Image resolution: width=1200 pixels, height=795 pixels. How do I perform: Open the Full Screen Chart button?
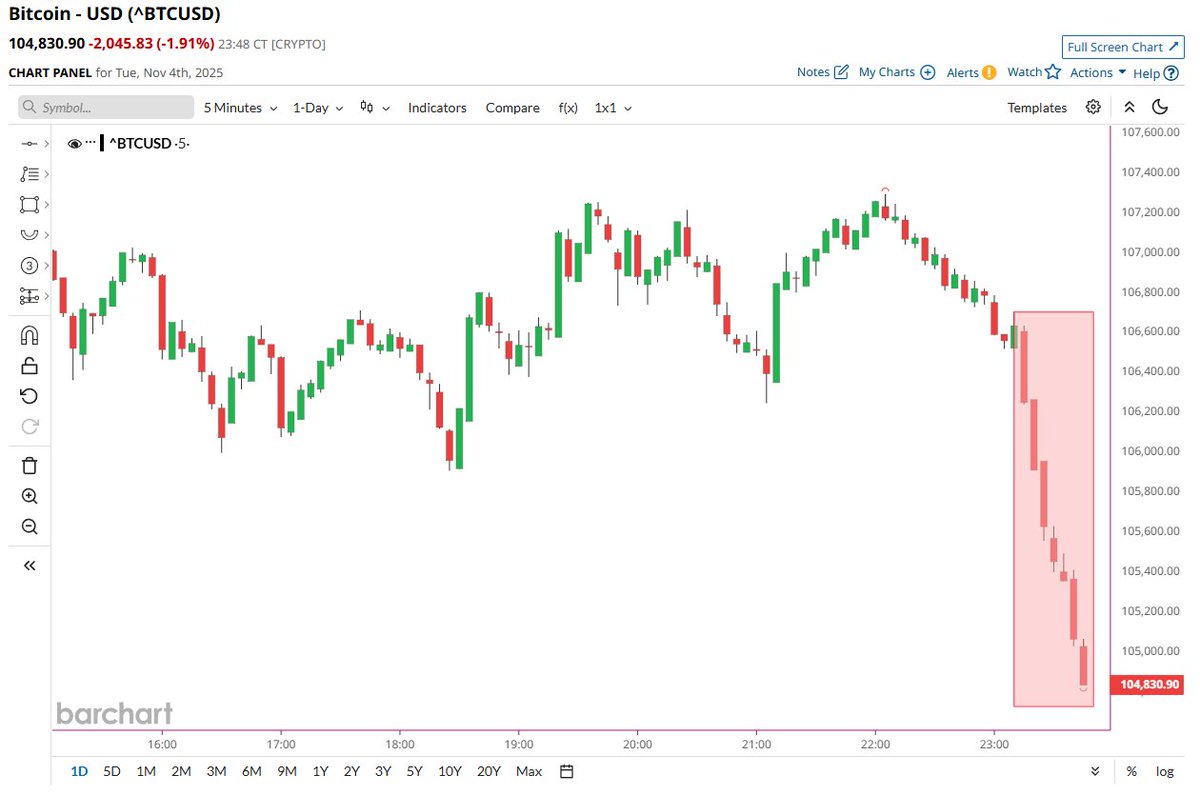[x=1122, y=46]
